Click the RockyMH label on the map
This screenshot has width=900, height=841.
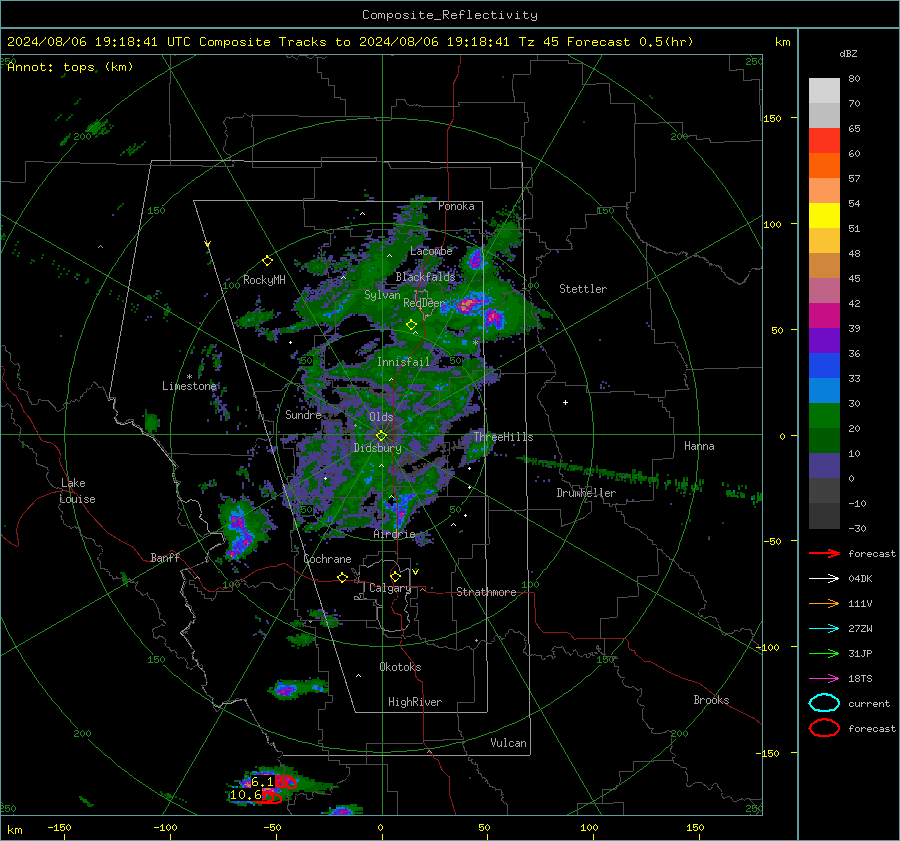[x=264, y=280]
